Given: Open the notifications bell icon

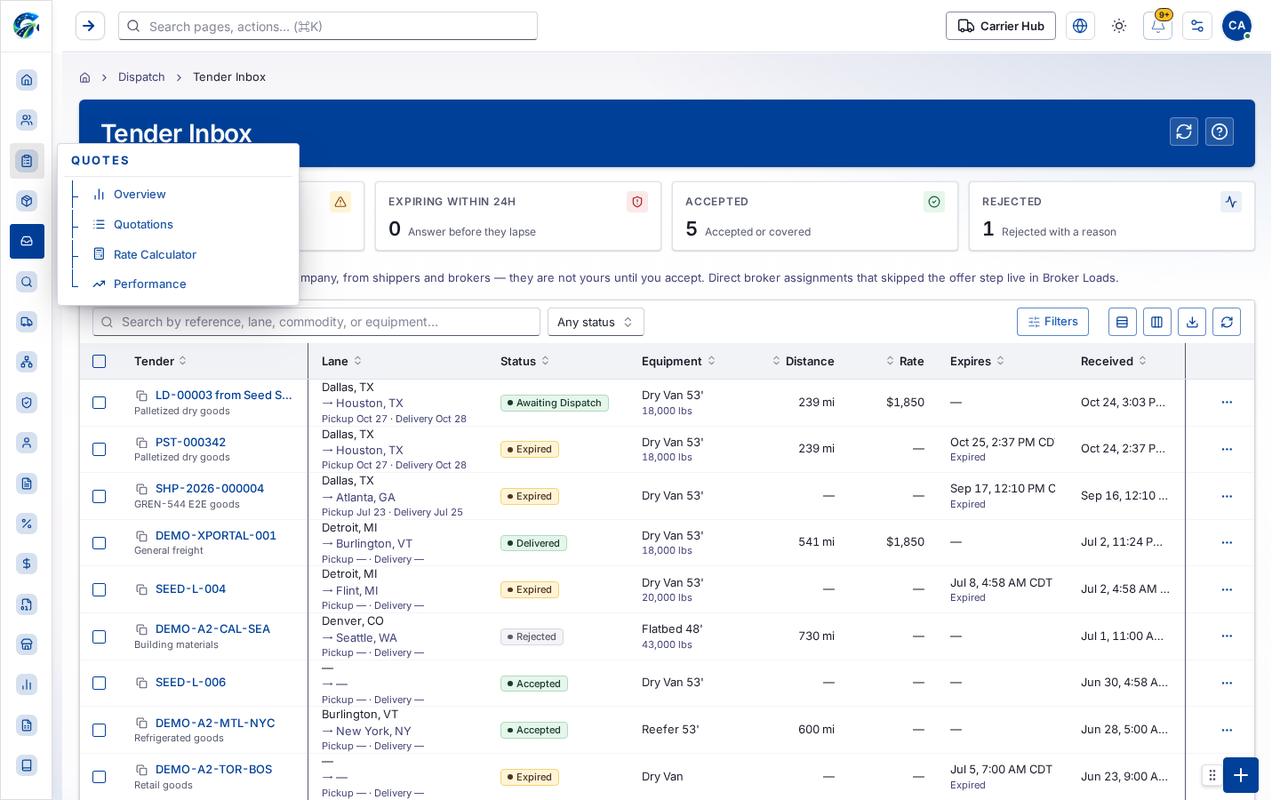Looking at the screenshot, I should coord(1157,26).
